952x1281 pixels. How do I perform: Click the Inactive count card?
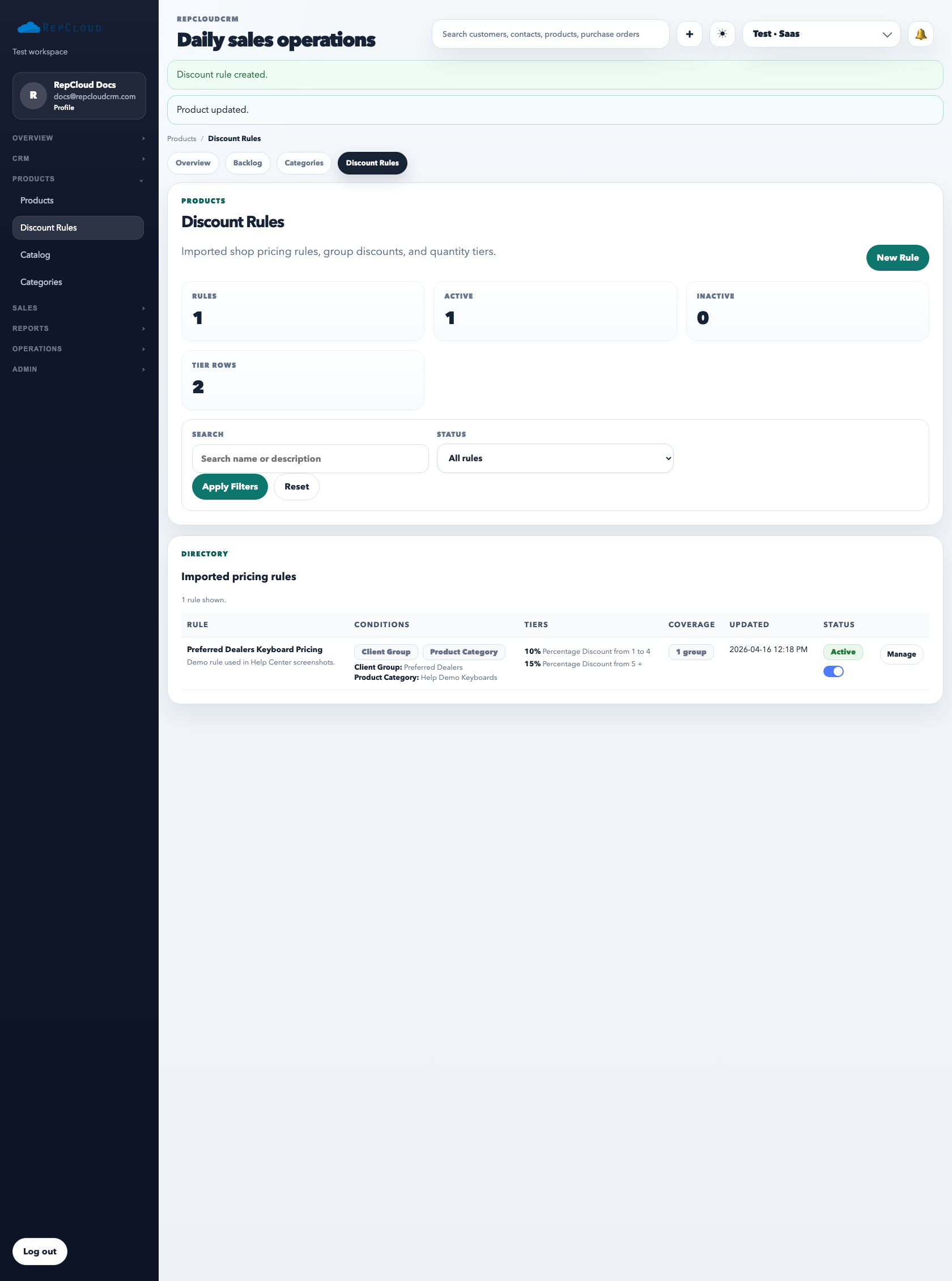[807, 311]
